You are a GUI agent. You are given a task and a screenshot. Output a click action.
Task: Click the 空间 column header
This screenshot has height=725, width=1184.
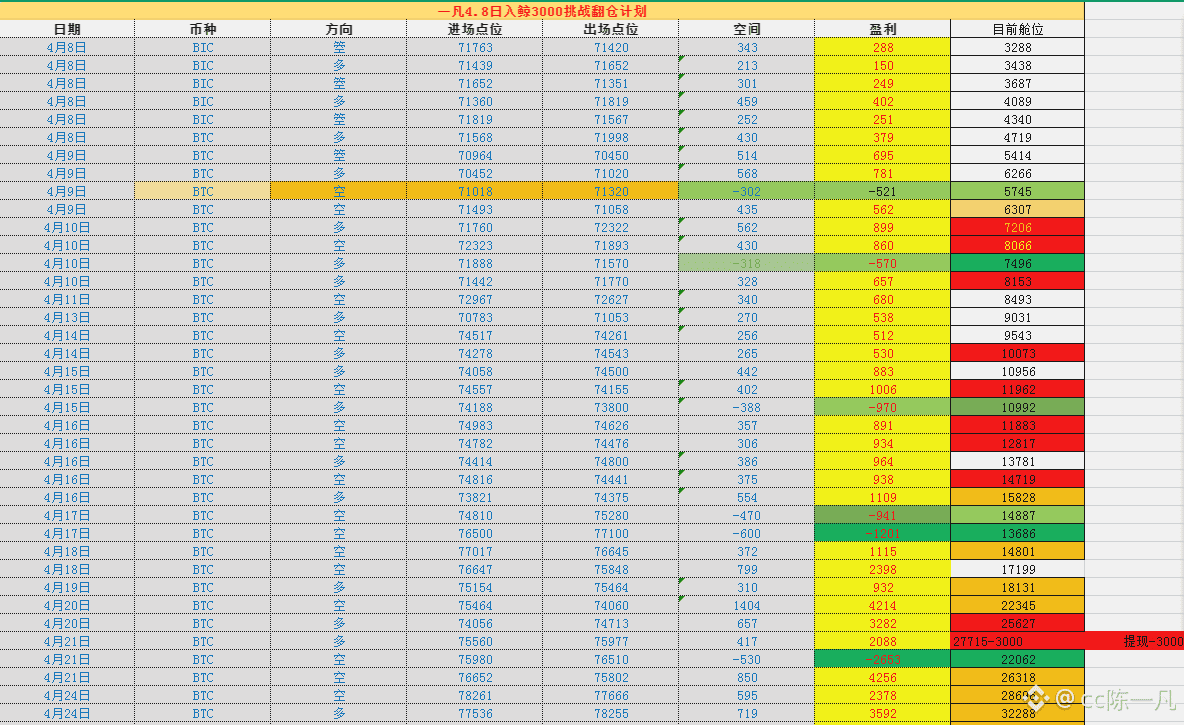tap(746, 29)
